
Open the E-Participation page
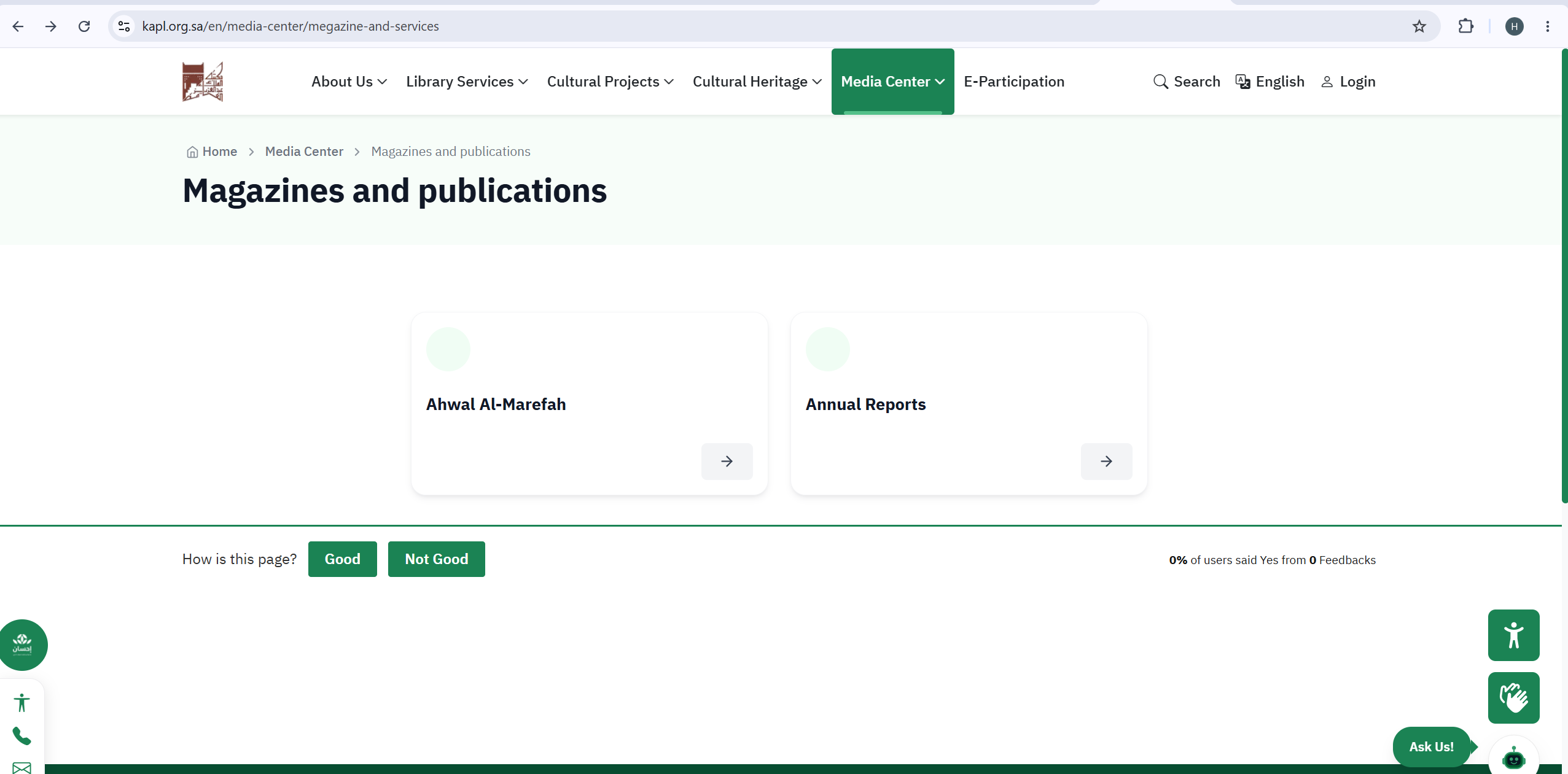(1014, 82)
